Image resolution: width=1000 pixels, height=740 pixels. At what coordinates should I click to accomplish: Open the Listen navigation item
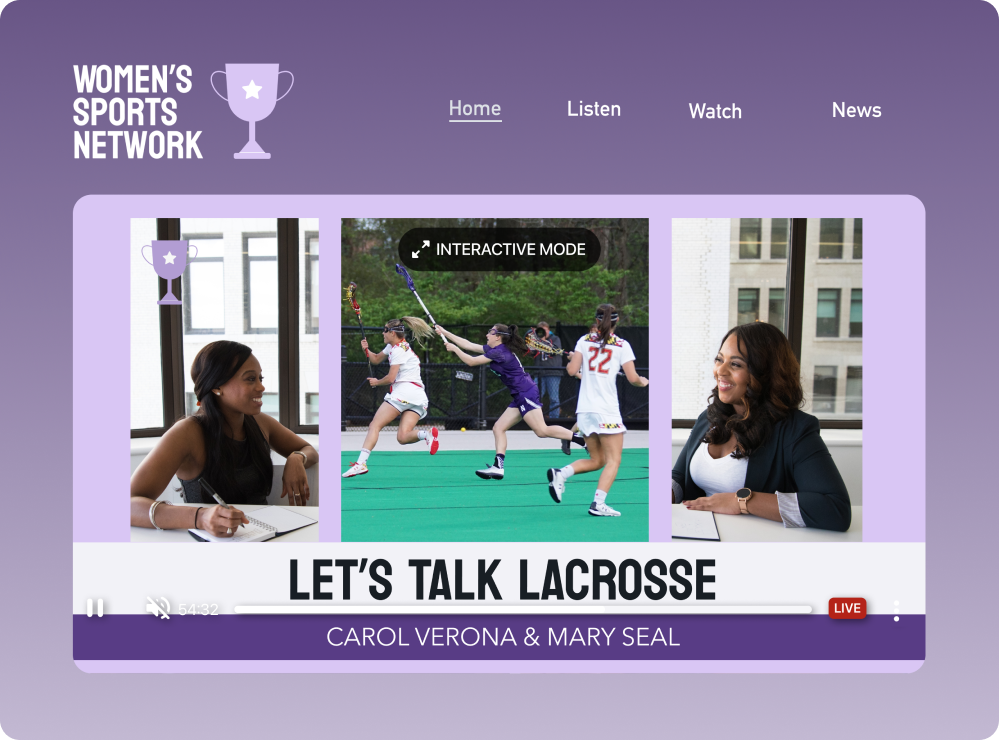pos(594,109)
